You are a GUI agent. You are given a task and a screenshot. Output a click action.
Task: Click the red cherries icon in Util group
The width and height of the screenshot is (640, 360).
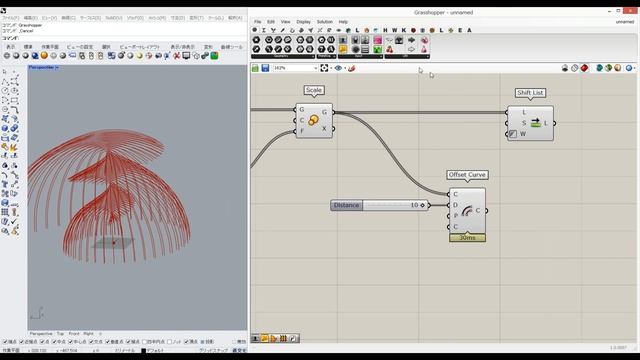point(390,49)
